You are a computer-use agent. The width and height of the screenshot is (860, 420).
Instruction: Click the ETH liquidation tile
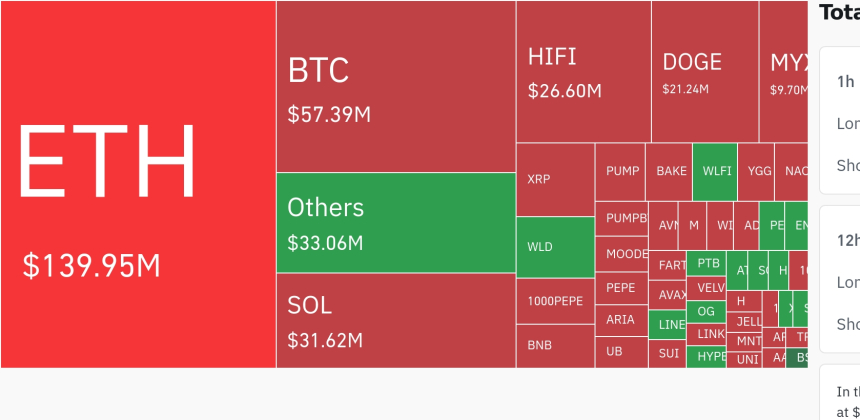(138, 185)
